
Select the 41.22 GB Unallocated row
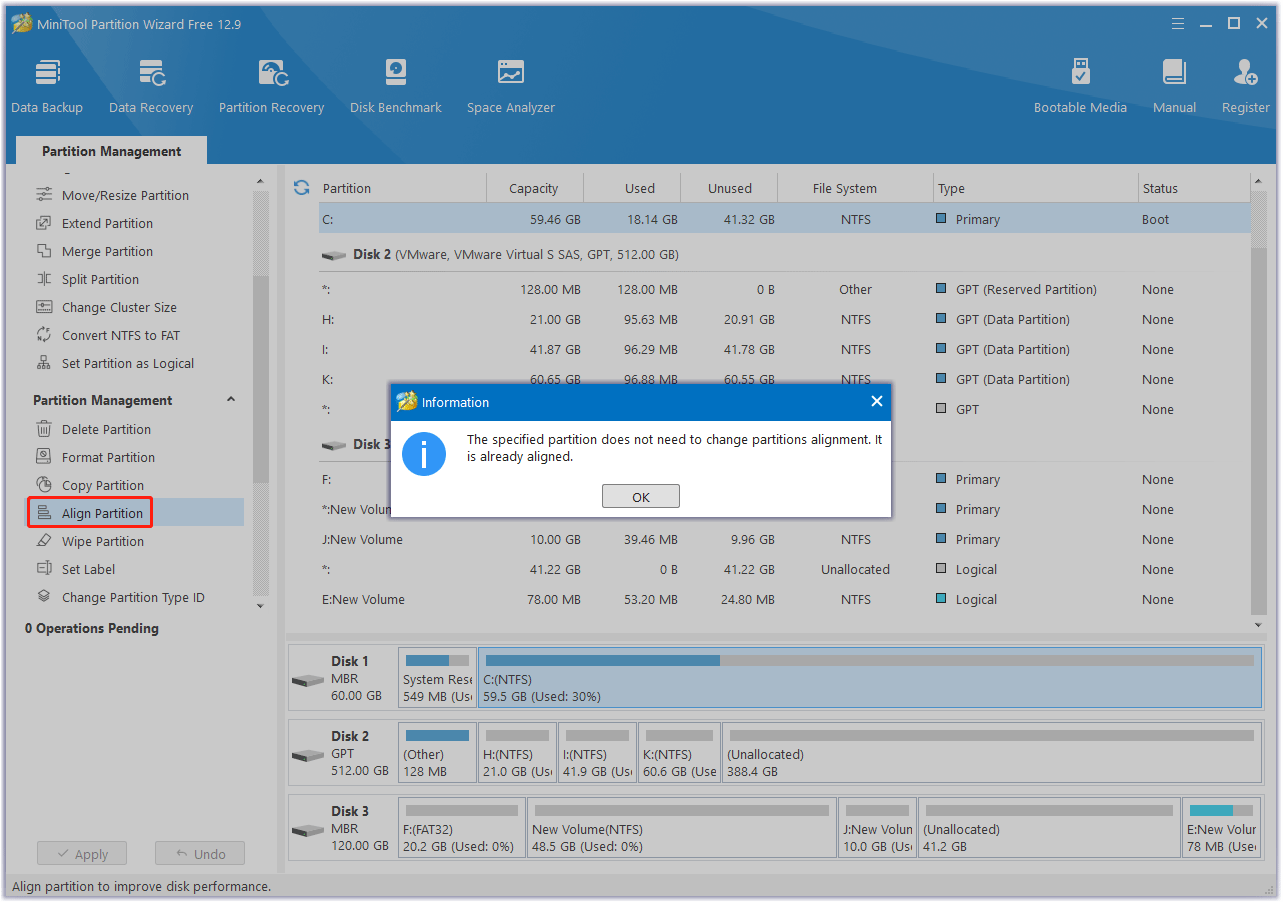coord(783,569)
